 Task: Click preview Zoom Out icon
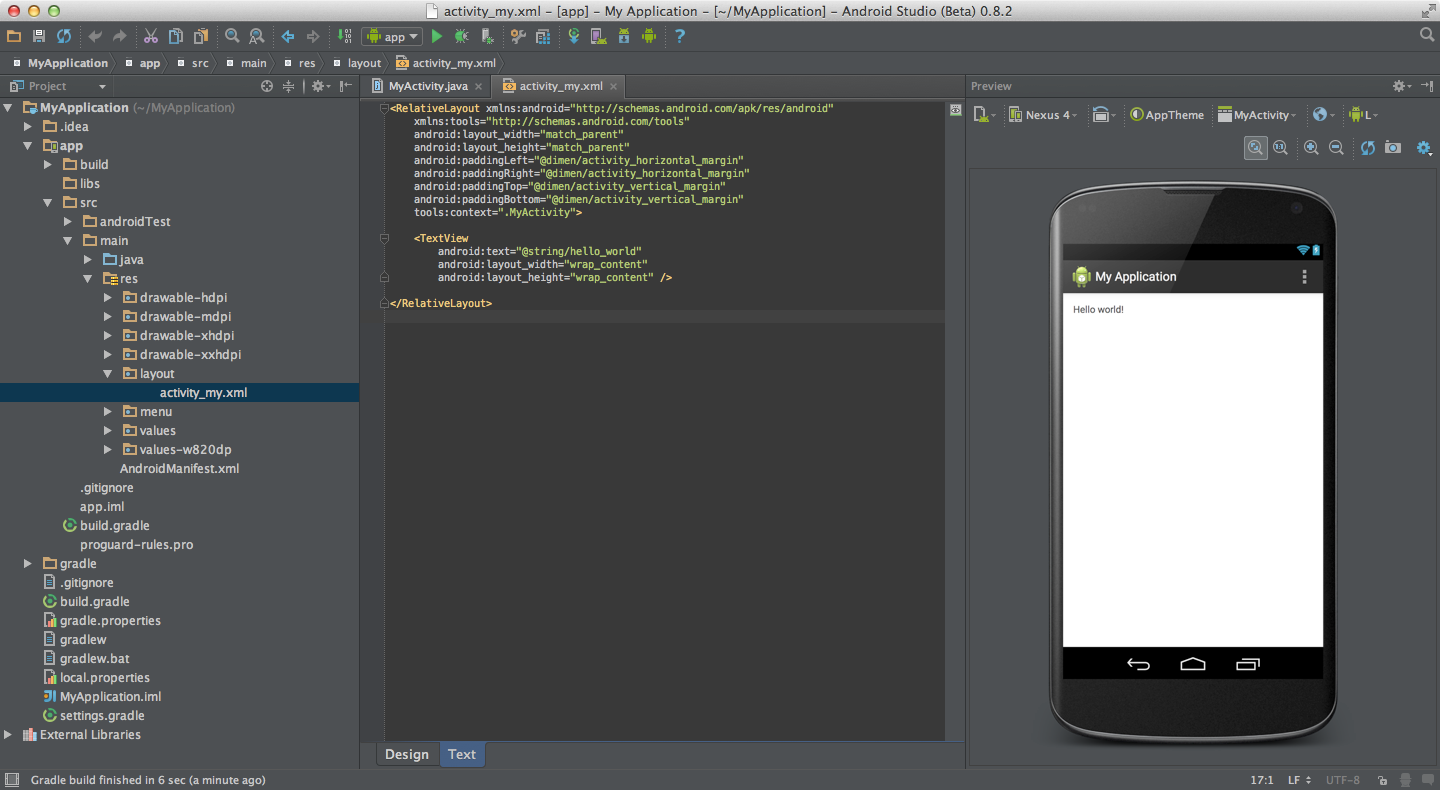click(1337, 148)
